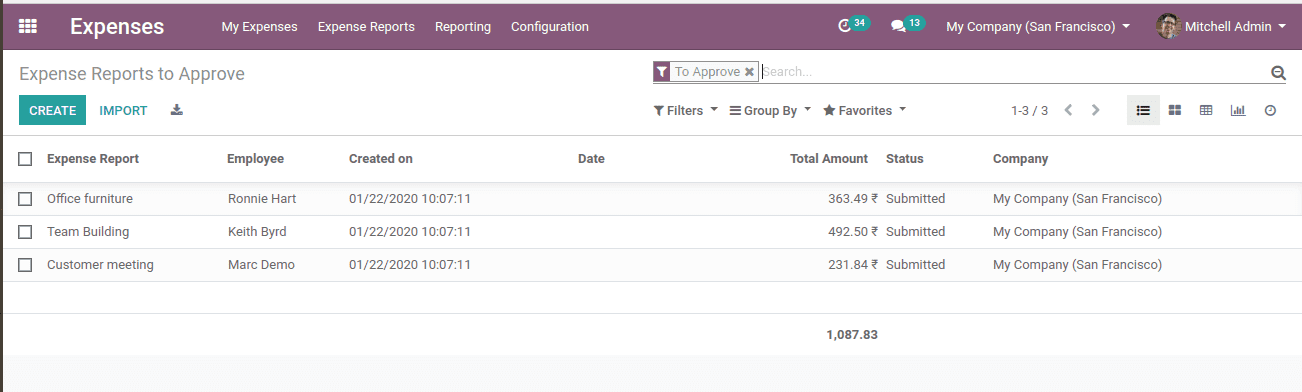1302x392 pixels.
Task: Click the download export icon
Action: 177,110
